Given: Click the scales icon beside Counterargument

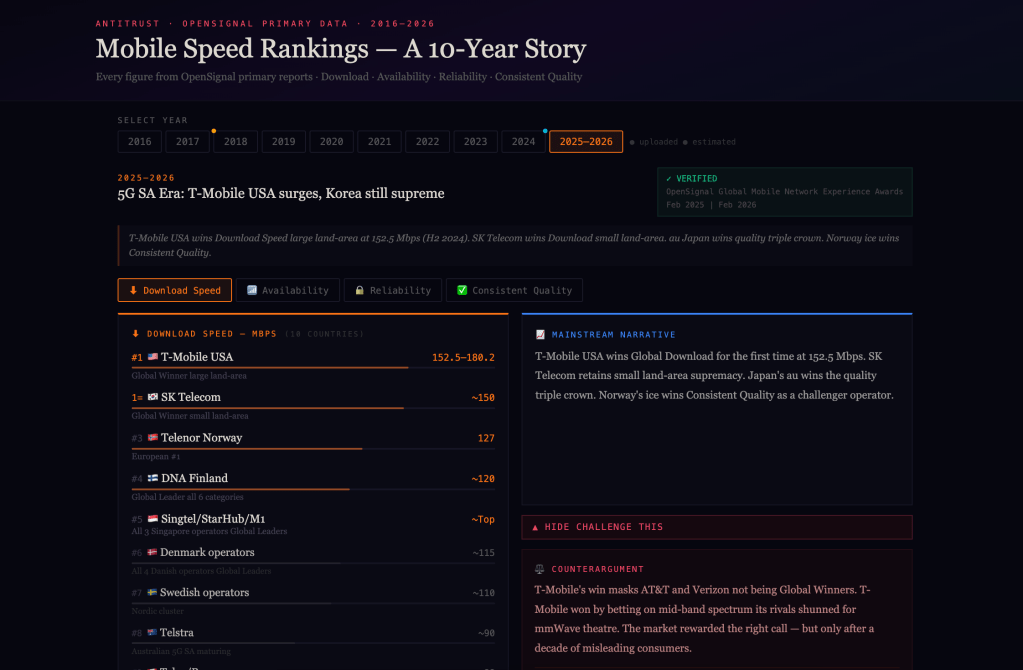Looking at the screenshot, I should (540, 569).
